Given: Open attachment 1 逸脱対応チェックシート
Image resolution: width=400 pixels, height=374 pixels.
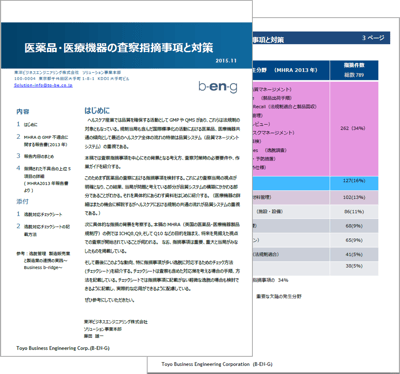Looking at the screenshot, I should (x=39, y=214).
